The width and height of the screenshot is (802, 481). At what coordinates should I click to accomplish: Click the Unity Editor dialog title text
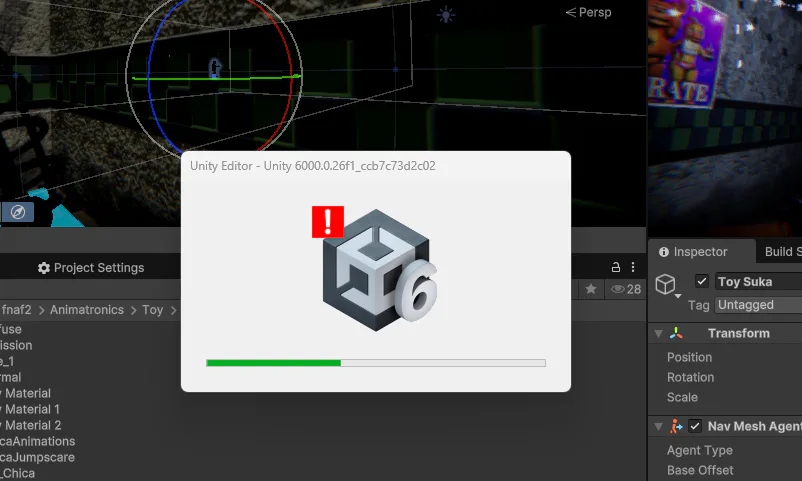click(313, 166)
